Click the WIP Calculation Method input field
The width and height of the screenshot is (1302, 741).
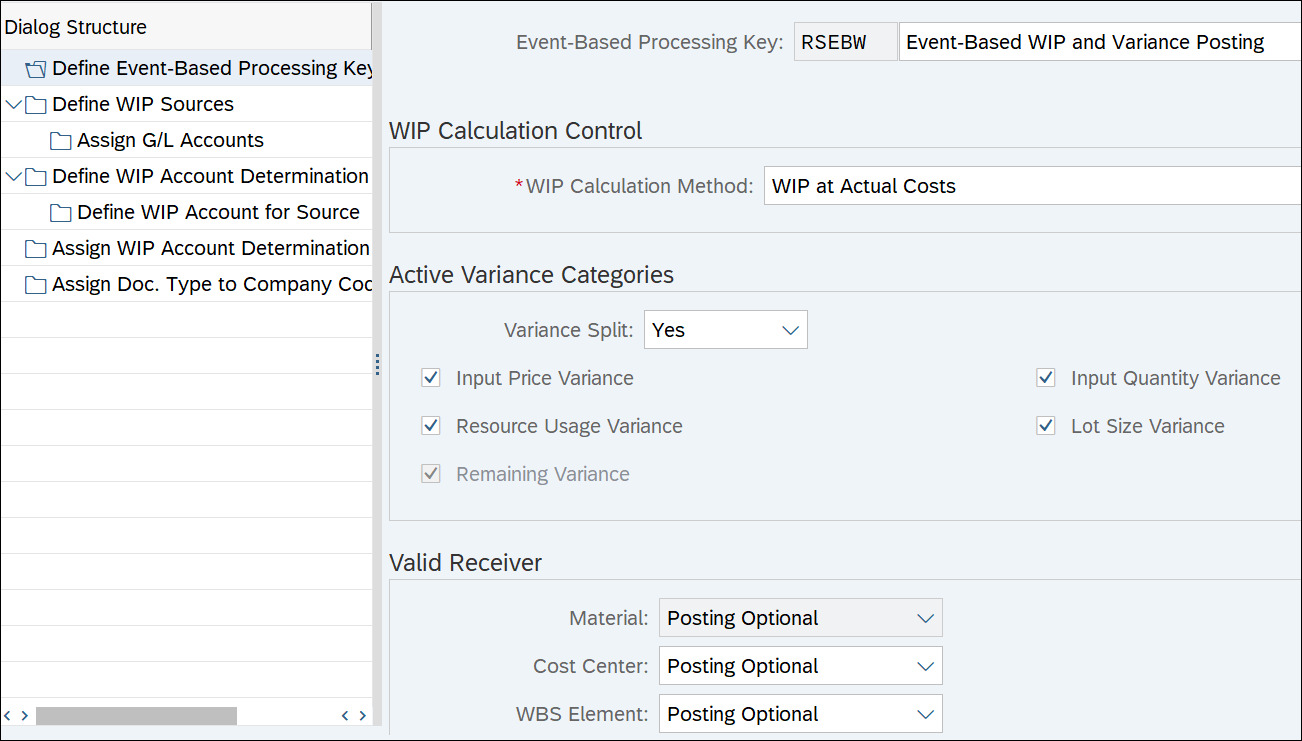(x=1030, y=186)
